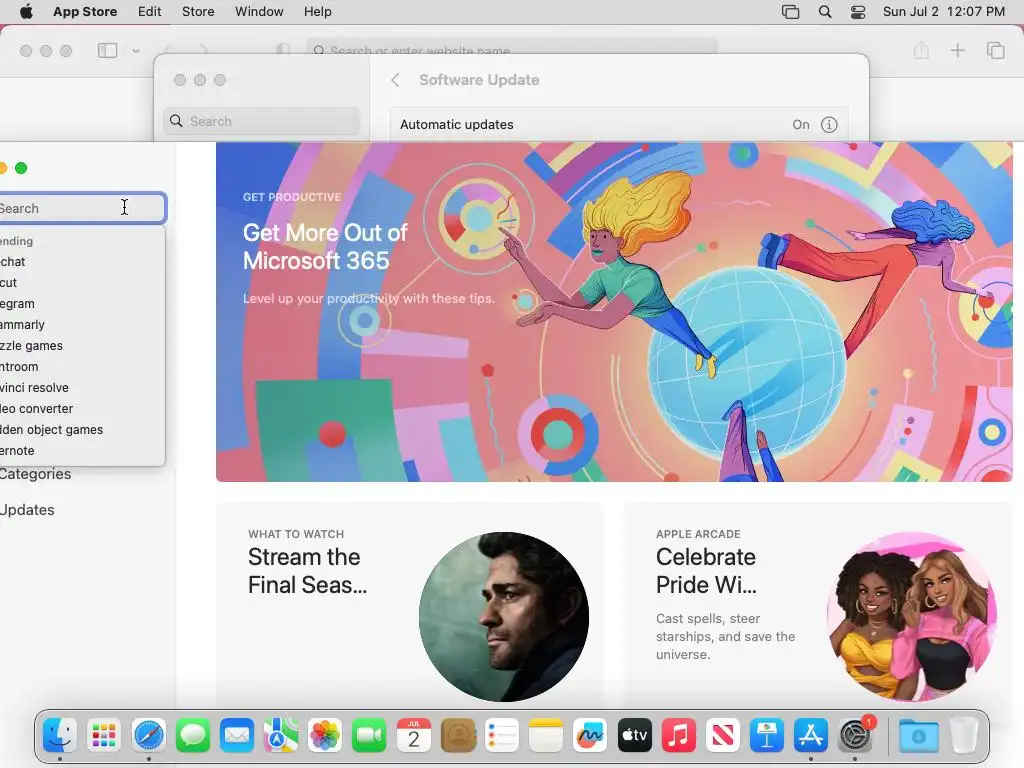Select Categories in App Store sidebar

click(x=35, y=474)
